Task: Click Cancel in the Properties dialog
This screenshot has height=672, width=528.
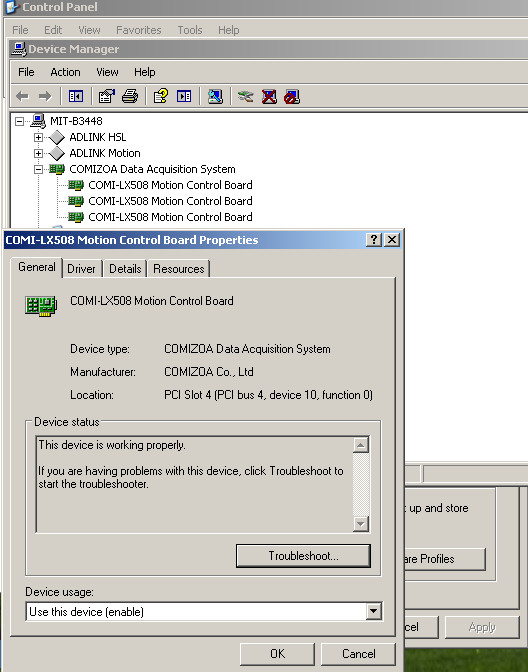Action: pyautogui.click(x=358, y=654)
